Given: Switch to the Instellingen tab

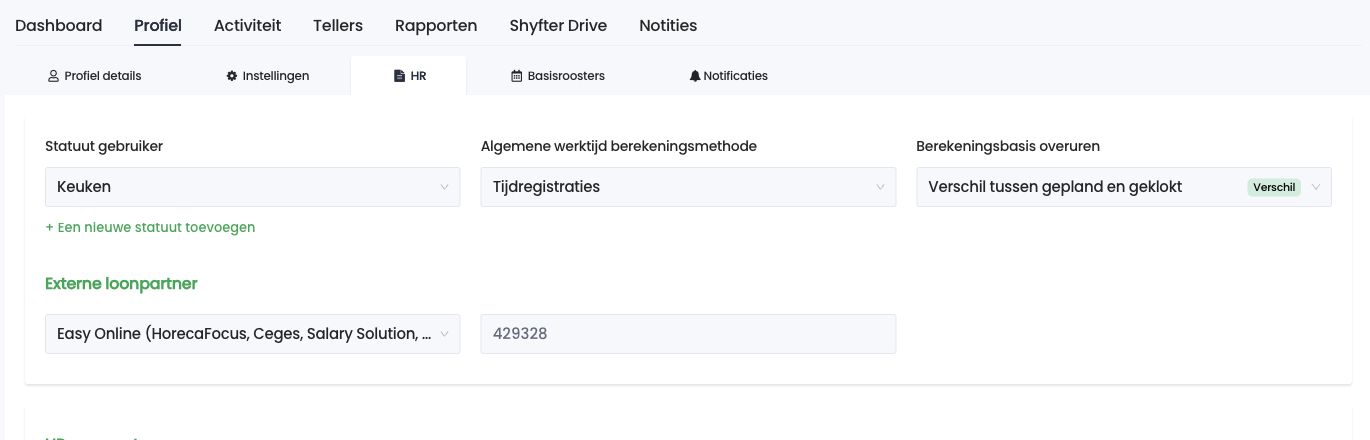Looking at the screenshot, I should coord(268,75).
